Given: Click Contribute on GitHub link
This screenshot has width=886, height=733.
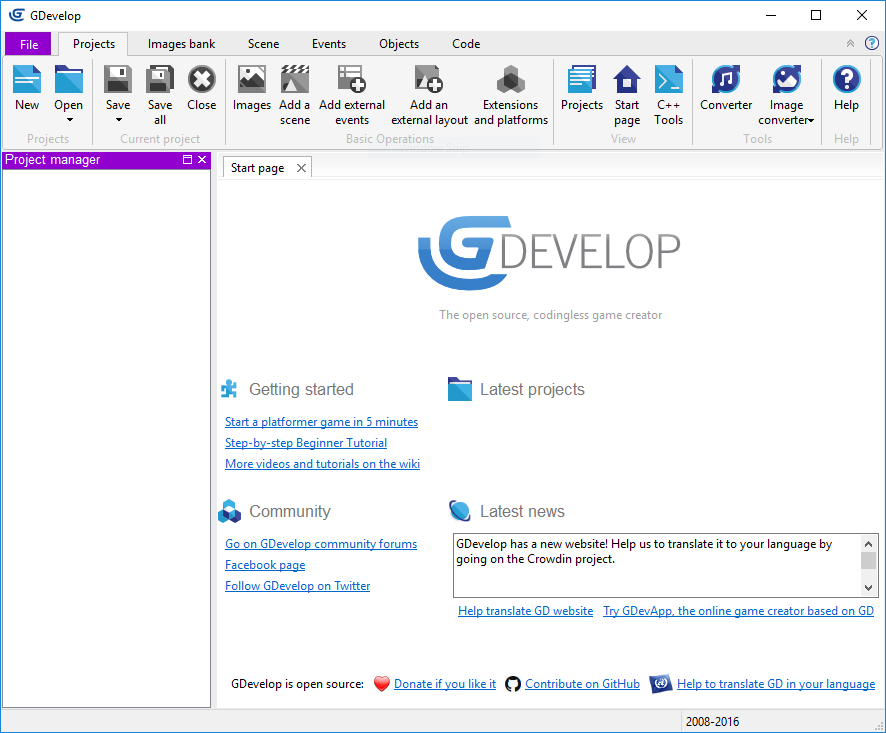Looking at the screenshot, I should tap(582, 684).
